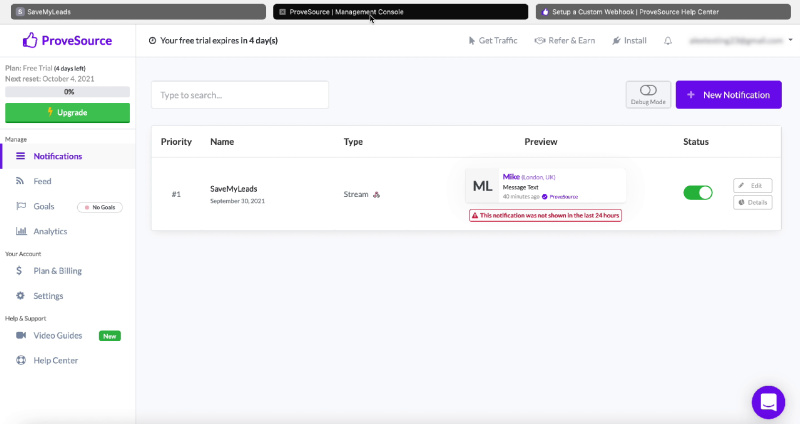View Details of SaveMyLeads notification
Screen dimensions: 800x424
[x=753, y=203]
